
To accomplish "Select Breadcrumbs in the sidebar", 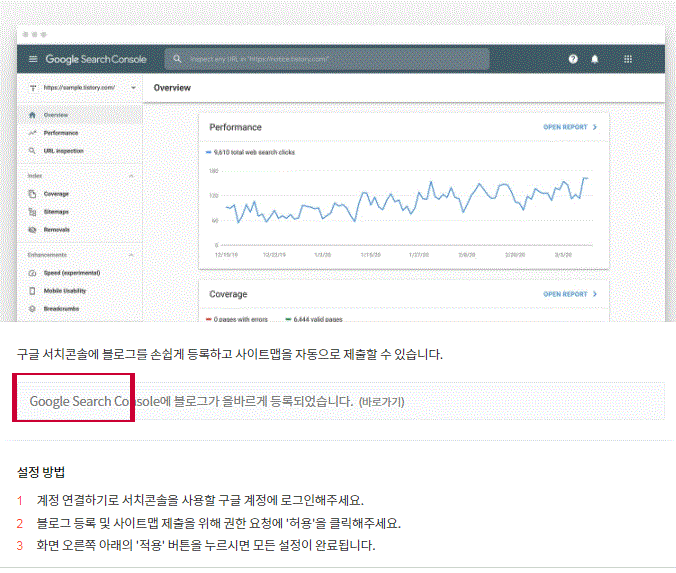I will coord(79,309).
